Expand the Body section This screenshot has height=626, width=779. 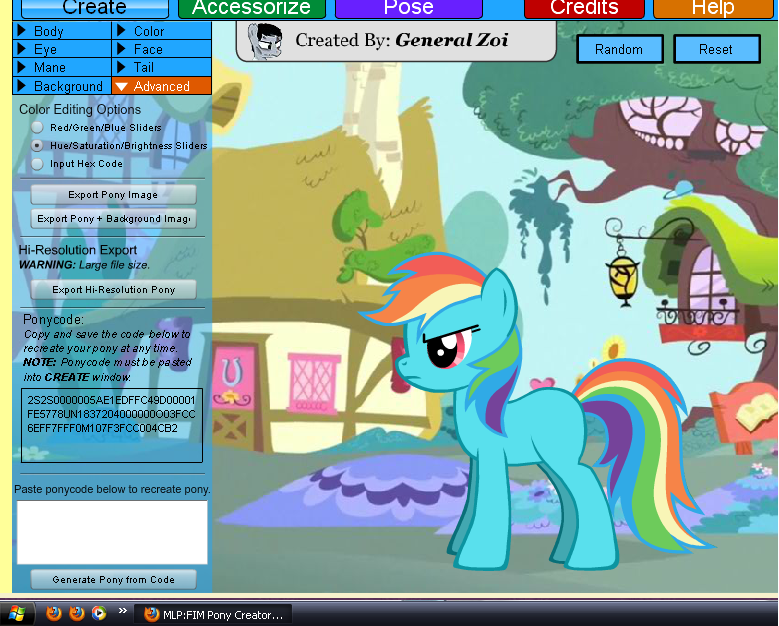[x=62, y=31]
